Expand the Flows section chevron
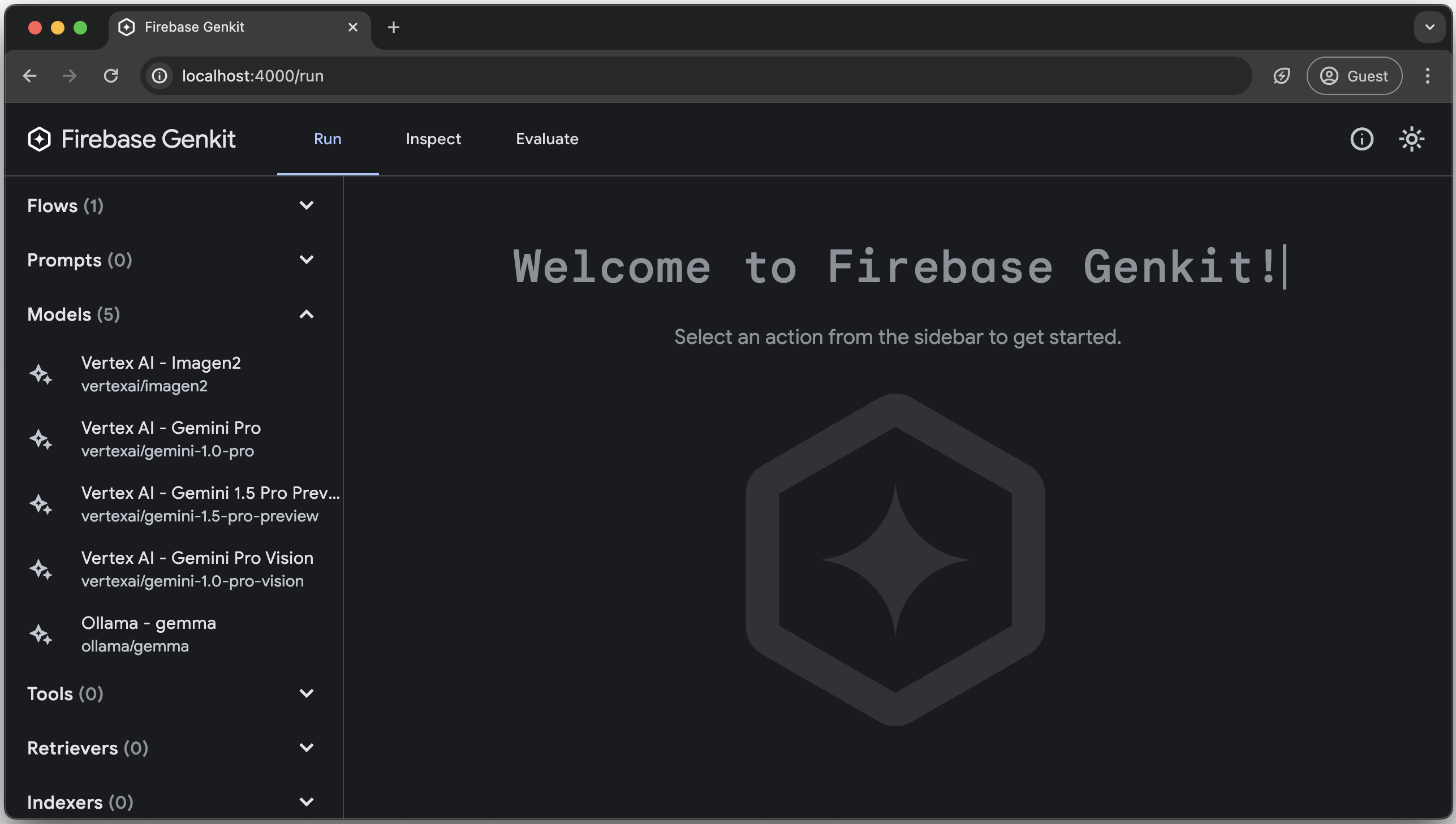 (x=307, y=206)
